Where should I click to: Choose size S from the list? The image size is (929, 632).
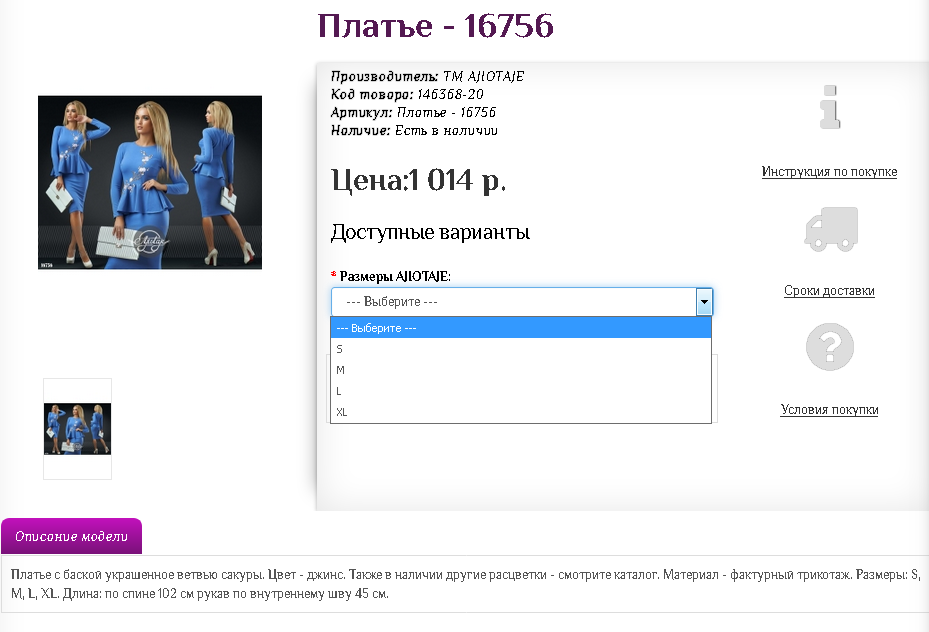point(521,349)
